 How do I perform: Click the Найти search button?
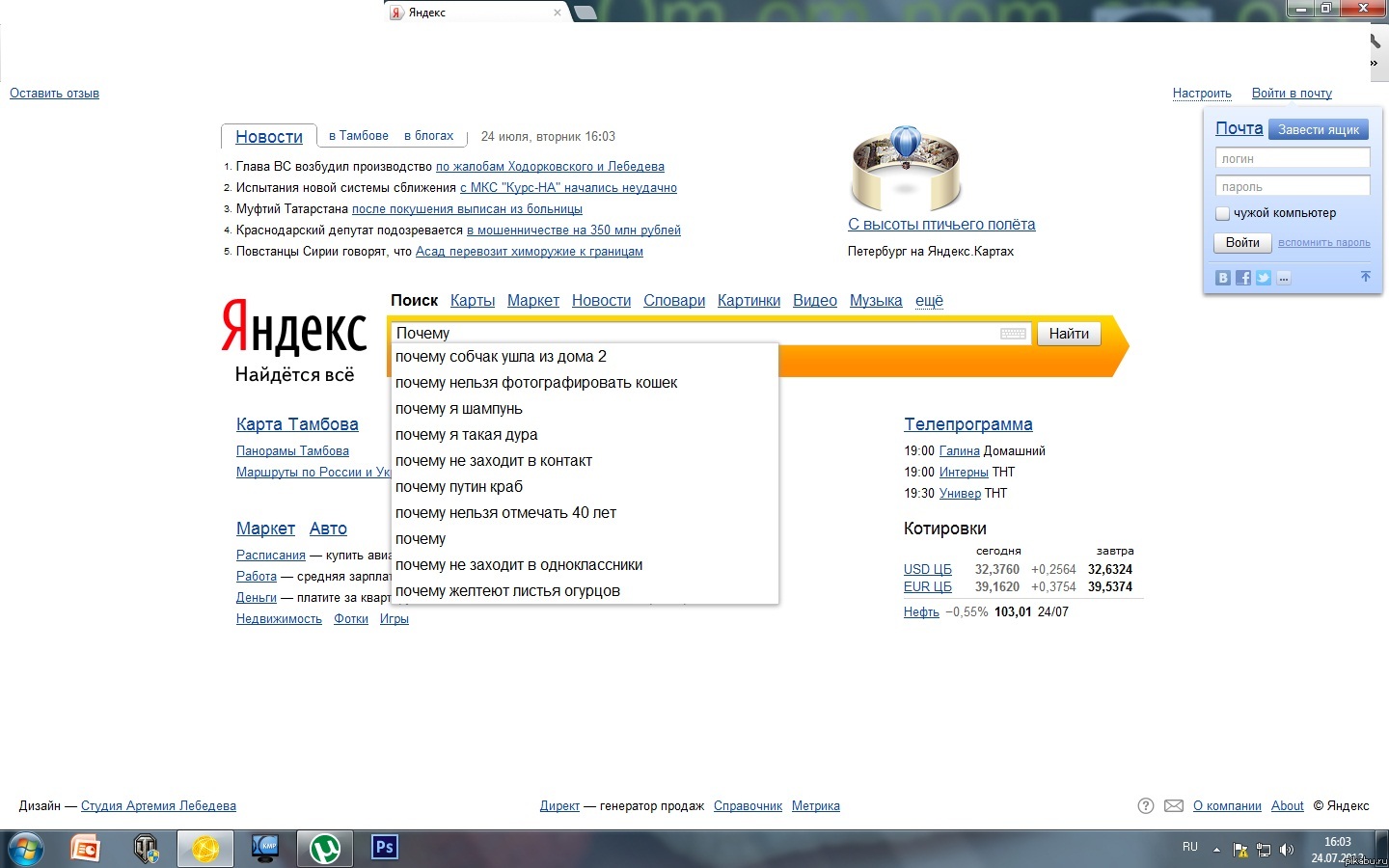tap(1069, 334)
